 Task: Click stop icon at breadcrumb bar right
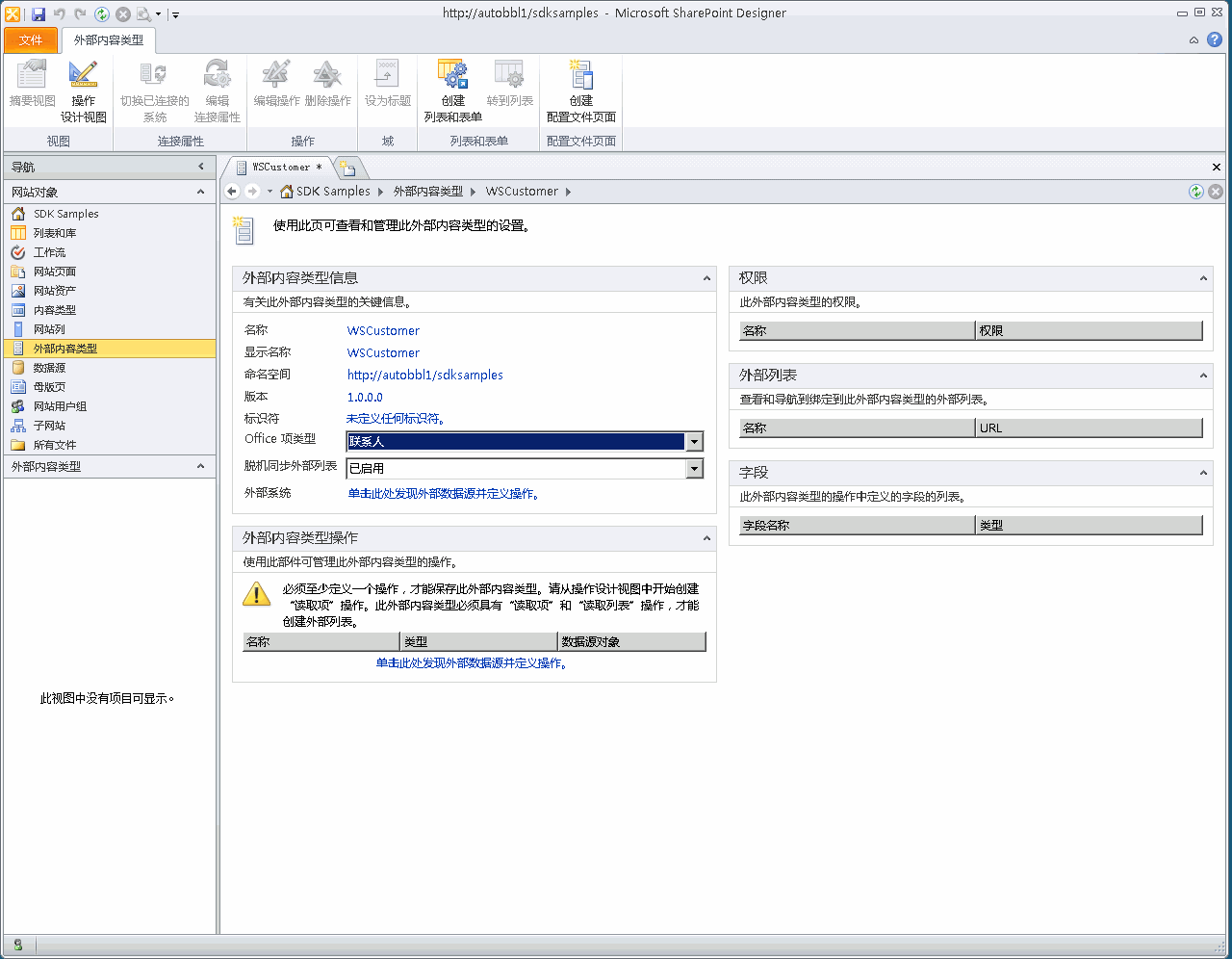1216,192
